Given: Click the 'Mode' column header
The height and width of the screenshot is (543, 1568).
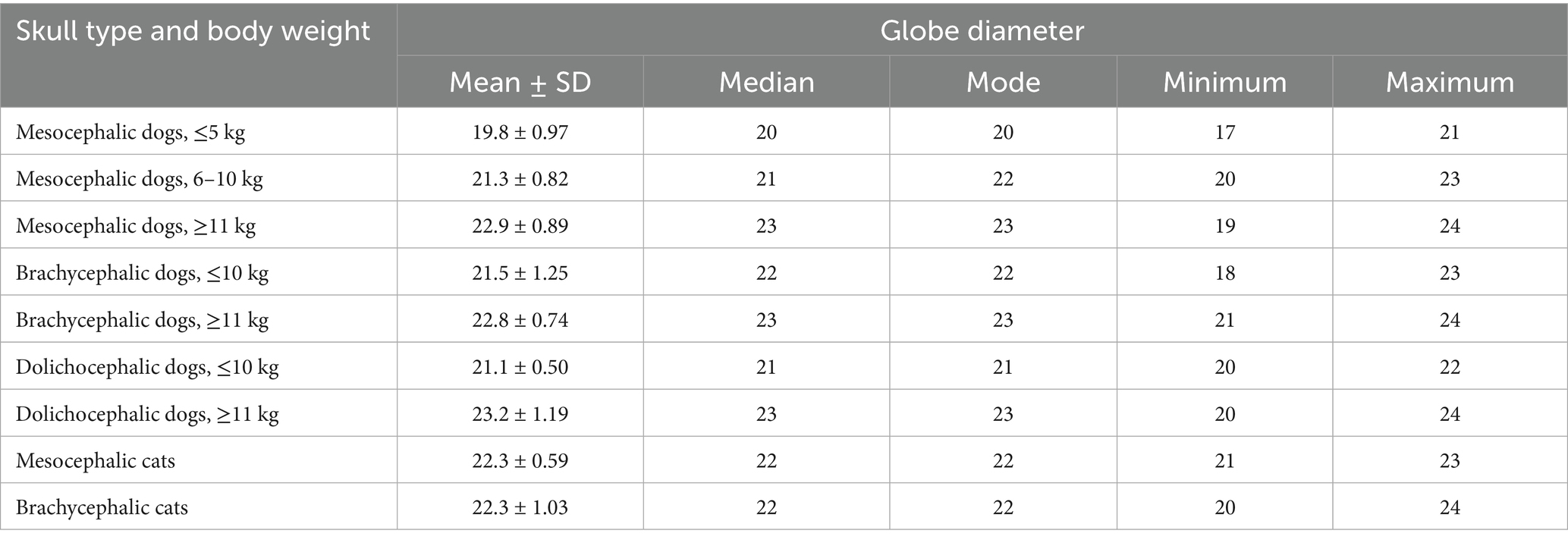Looking at the screenshot, I should click(x=1003, y=82).
